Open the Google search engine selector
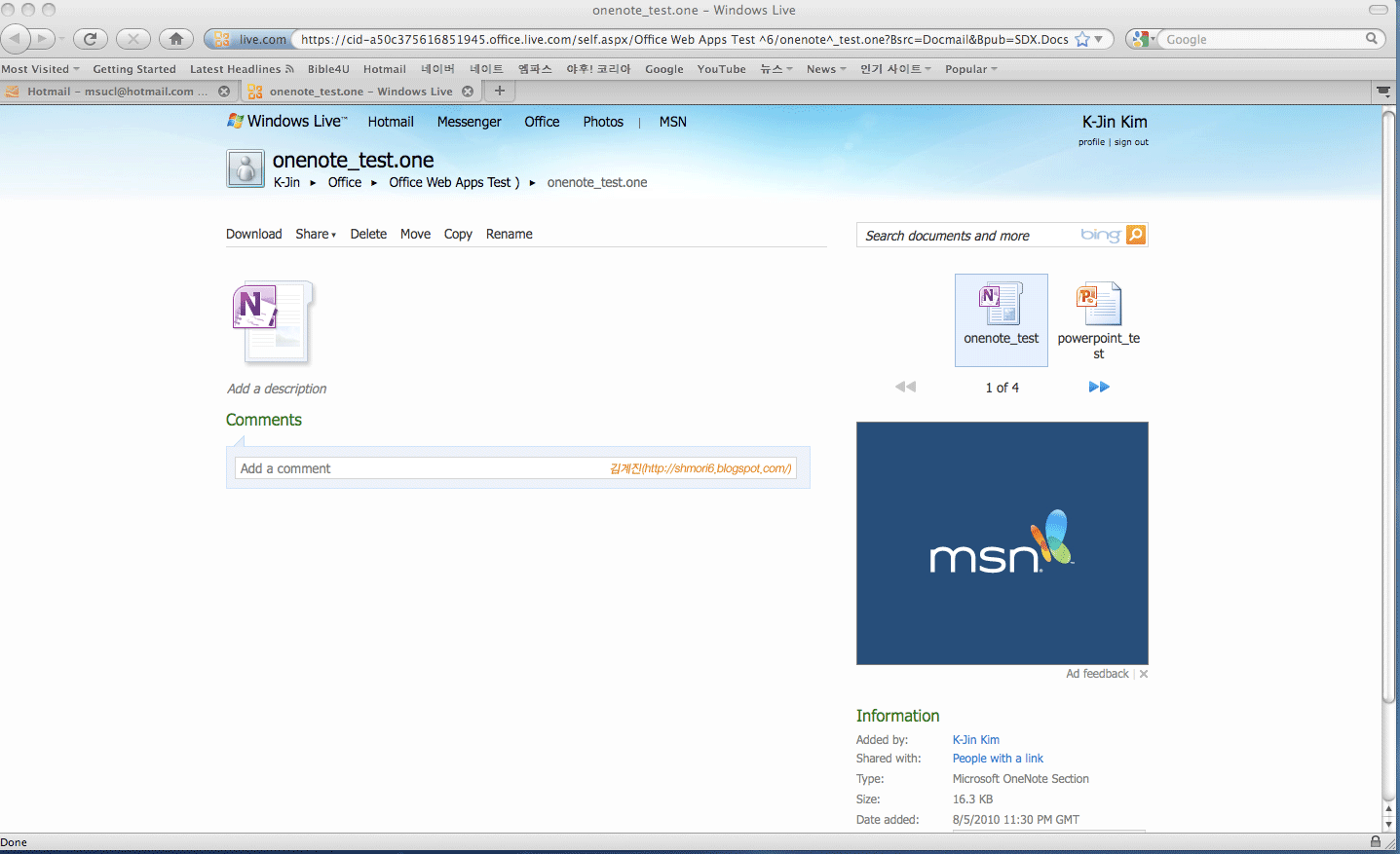1400x854 pixels. [1143, 39]
